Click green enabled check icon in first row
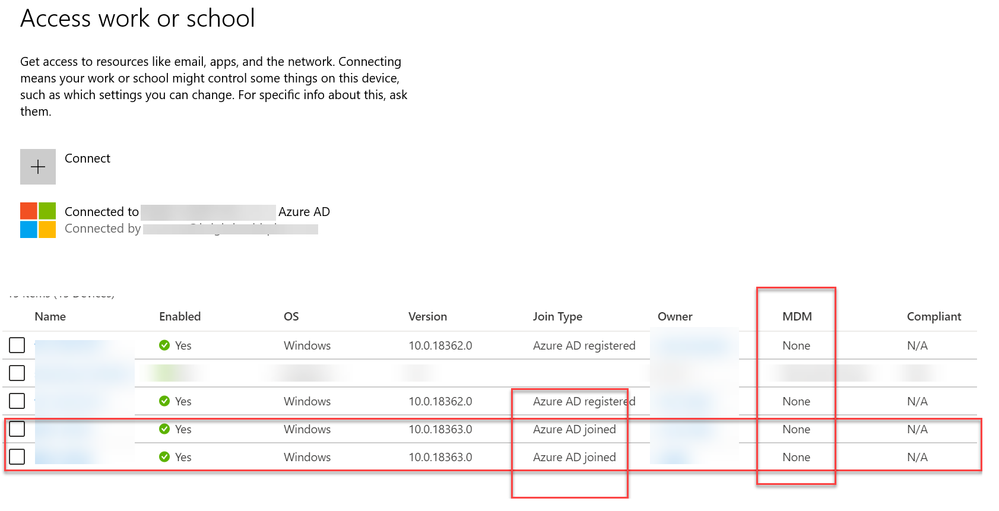The image size is (999, 511). click(x=164, y=345)
